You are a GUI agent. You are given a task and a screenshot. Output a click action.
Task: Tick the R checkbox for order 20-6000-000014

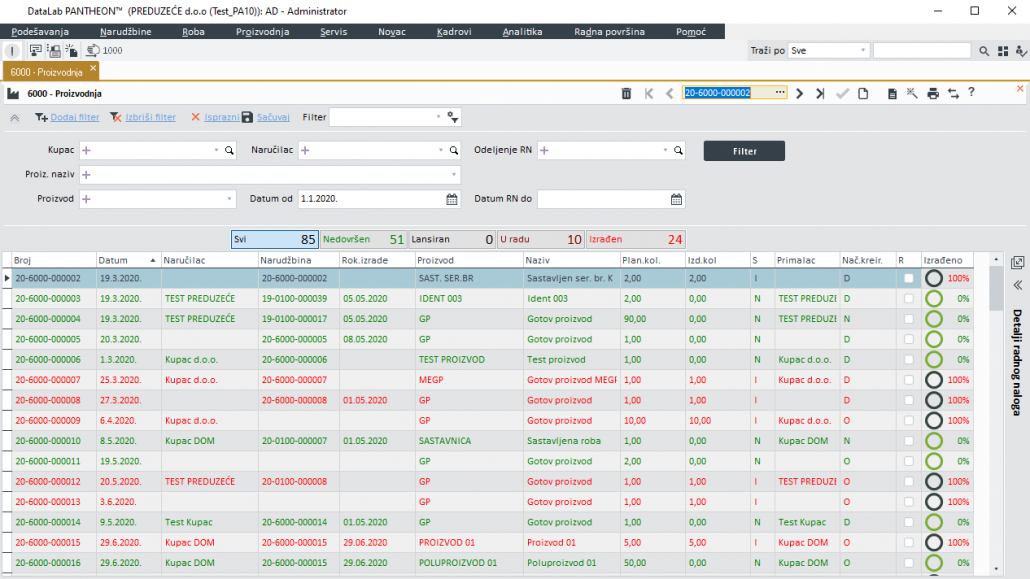(908, 522)
